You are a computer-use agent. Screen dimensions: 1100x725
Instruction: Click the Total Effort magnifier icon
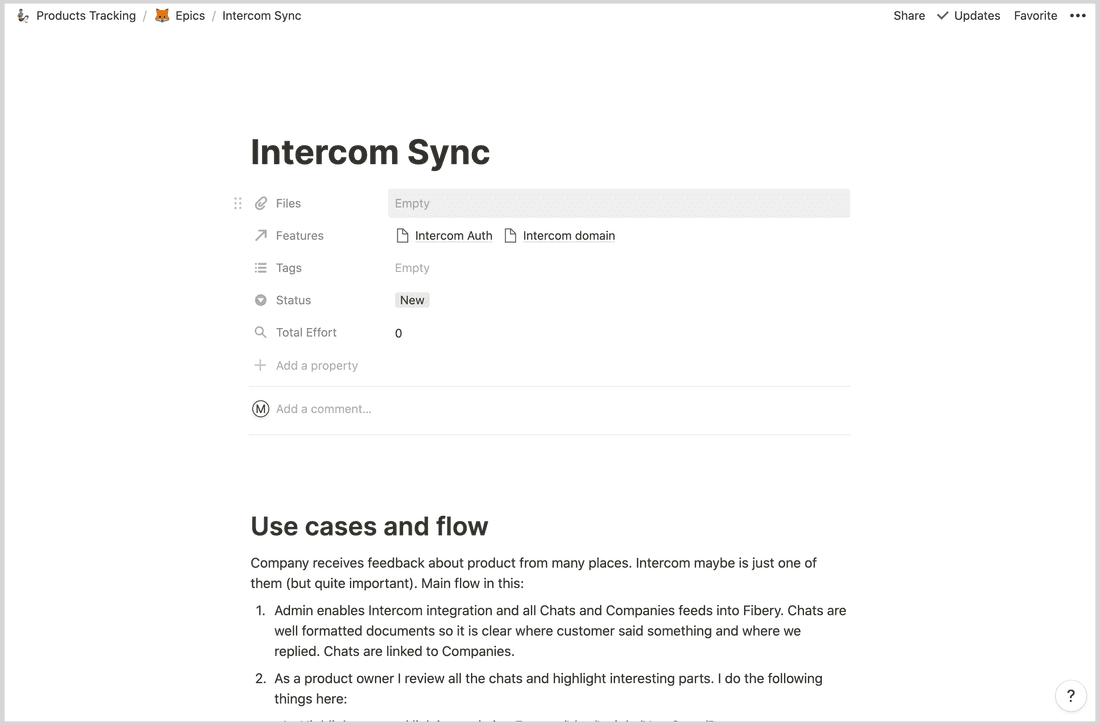tap(261, 332)
